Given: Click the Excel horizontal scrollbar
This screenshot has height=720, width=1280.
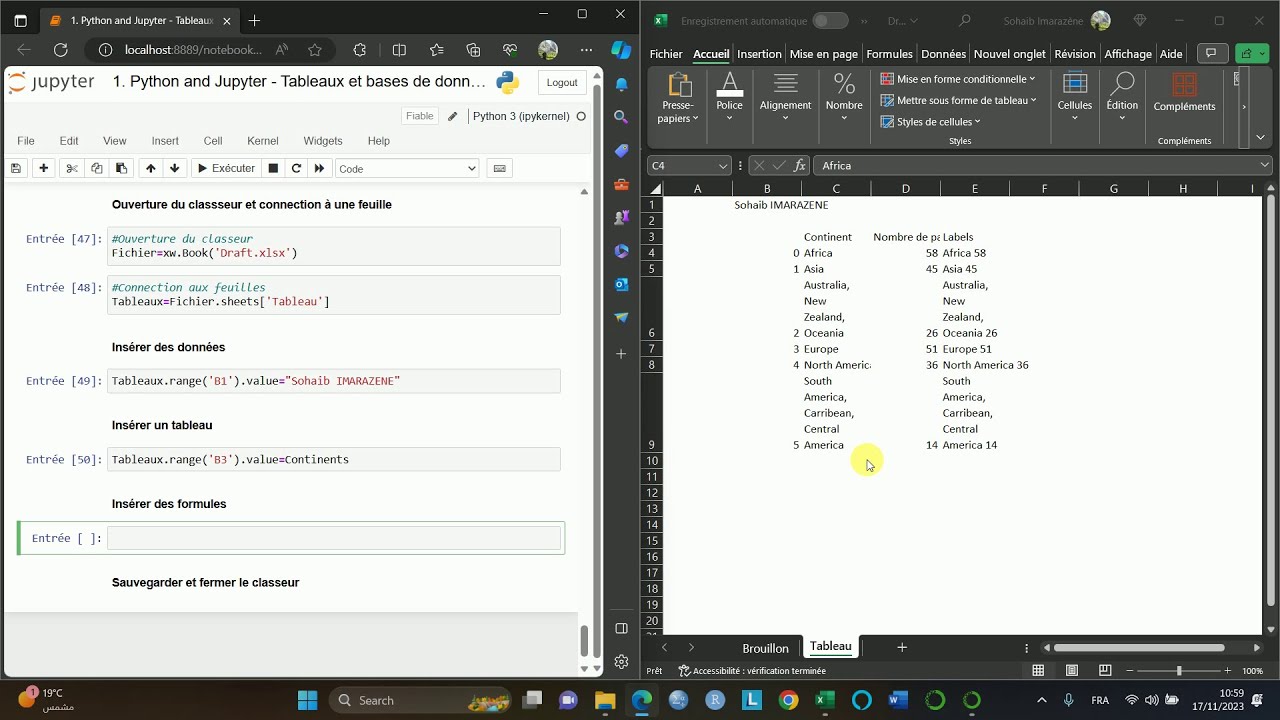Looking at the screenshot, I should tap(1139, 648).
